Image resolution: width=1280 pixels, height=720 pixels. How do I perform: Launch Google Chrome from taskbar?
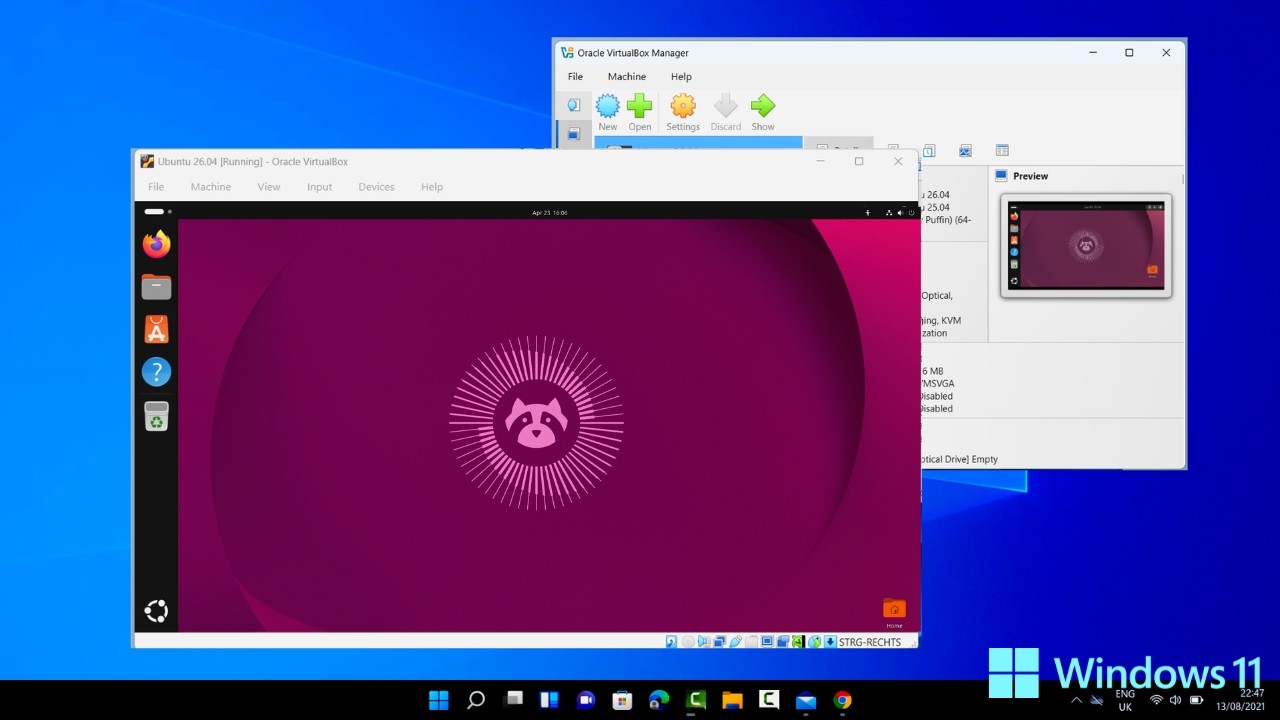click(x=843, y=700)
